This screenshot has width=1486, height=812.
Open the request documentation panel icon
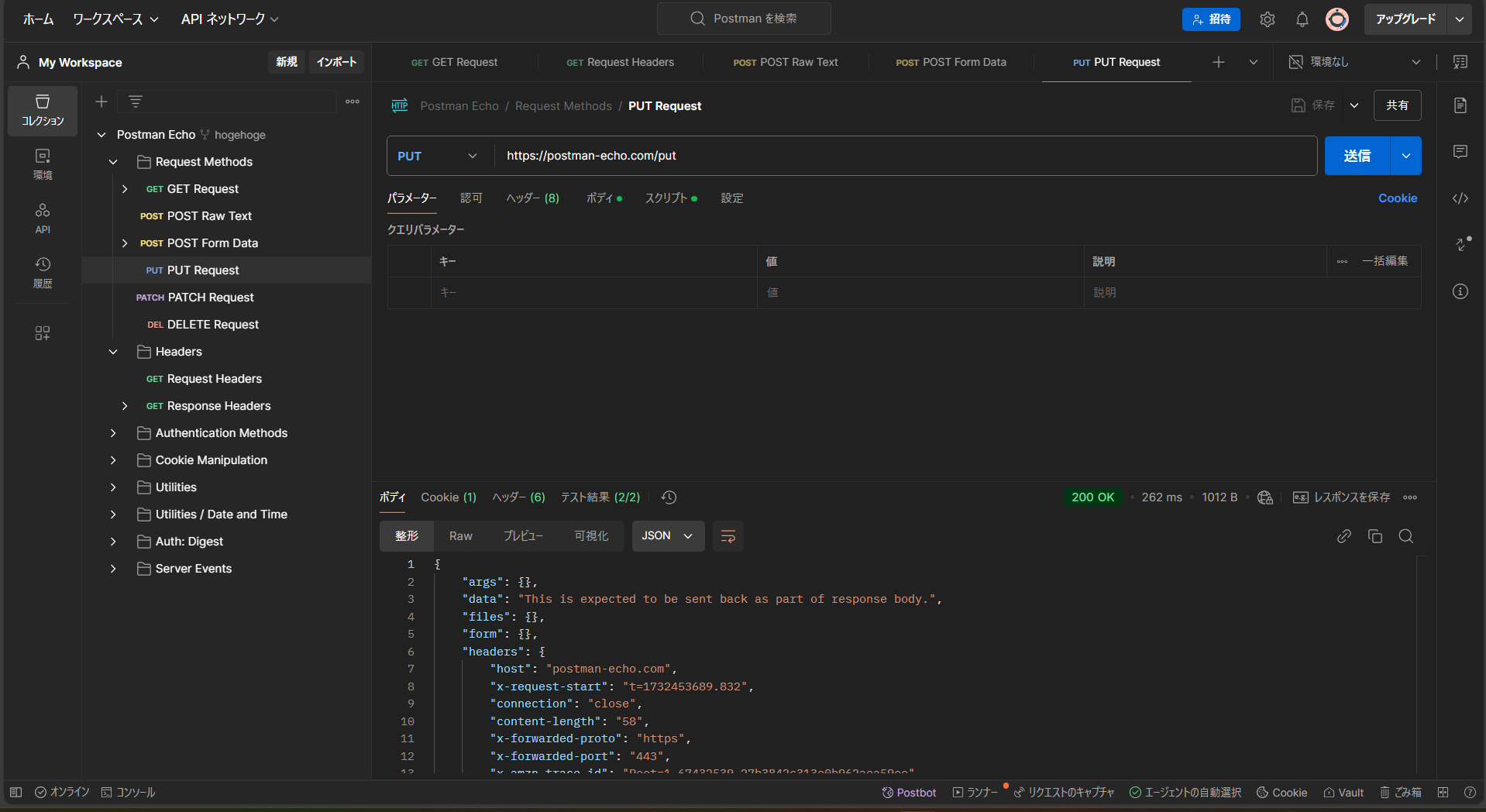(x=1460, y=105)
